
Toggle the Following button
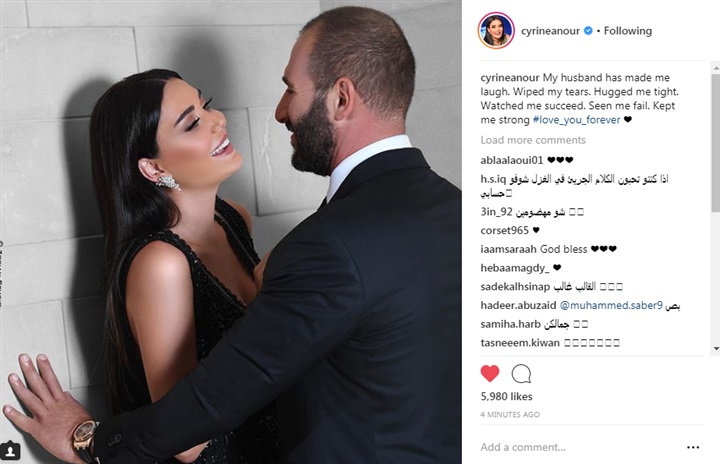coord(627,31)
